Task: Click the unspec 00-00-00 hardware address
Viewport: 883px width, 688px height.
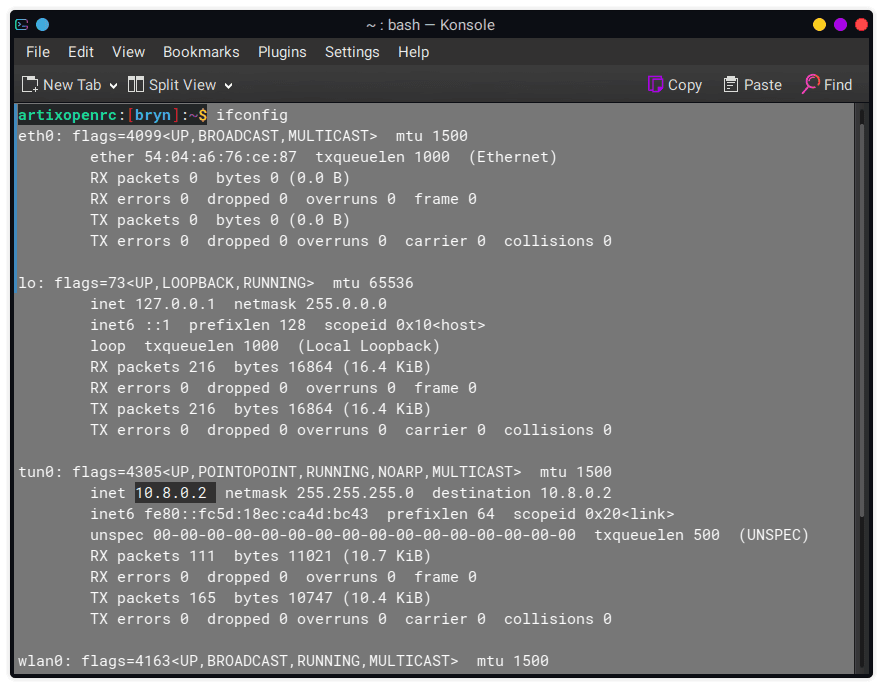Action: click(333, 535)
